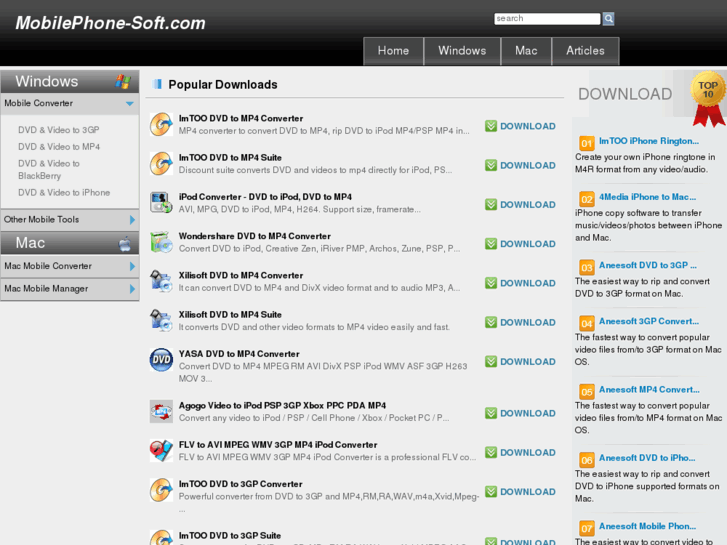Download FLV to AVI MPEG WMV Converter
Screen dimensions: 727x545
coord(520,453)
